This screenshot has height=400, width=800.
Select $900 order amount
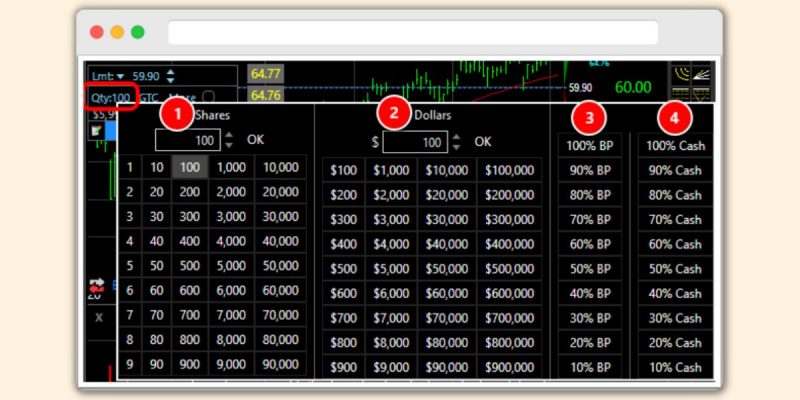tap(343, 367)
